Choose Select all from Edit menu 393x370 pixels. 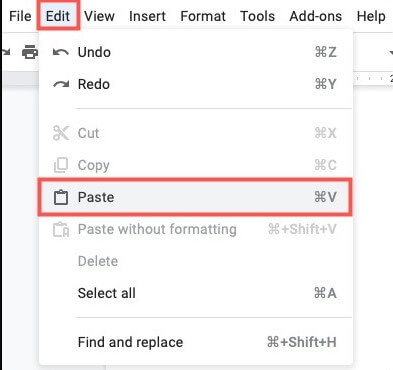pyautogui.click(x=195, y=293)
